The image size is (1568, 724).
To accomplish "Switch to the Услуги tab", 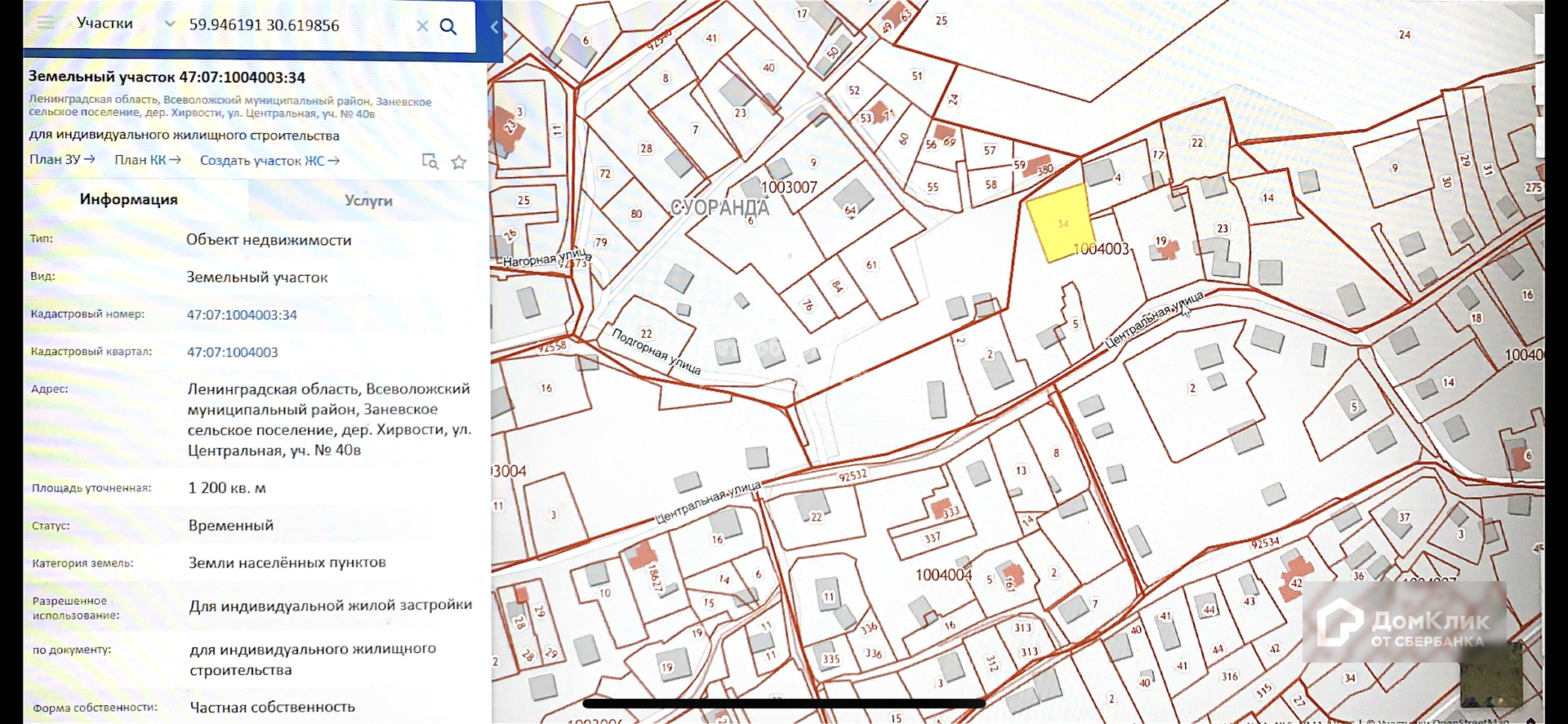I will pos(368,201).
